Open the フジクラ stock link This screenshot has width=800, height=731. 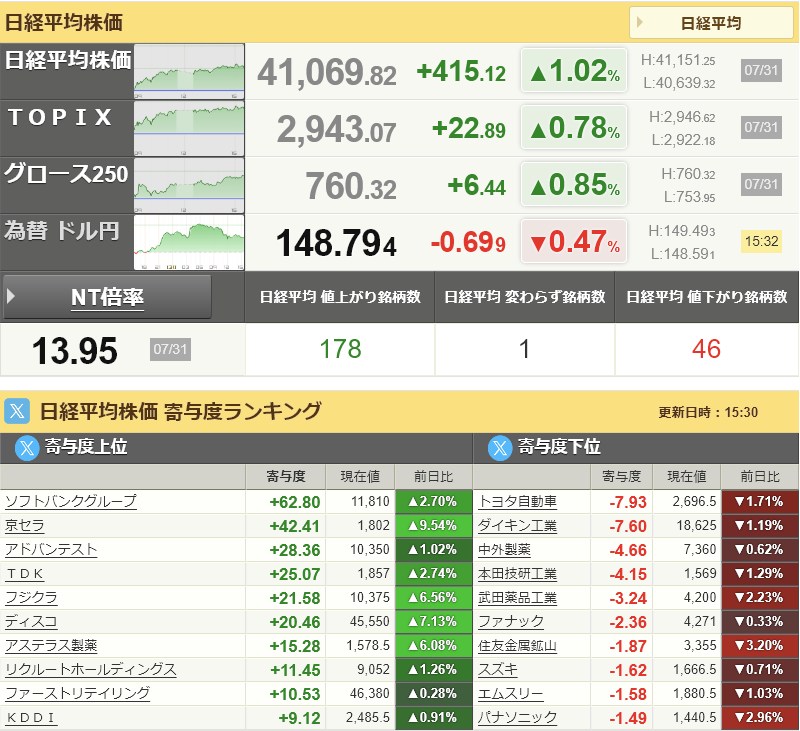click(x=31, y=597)
